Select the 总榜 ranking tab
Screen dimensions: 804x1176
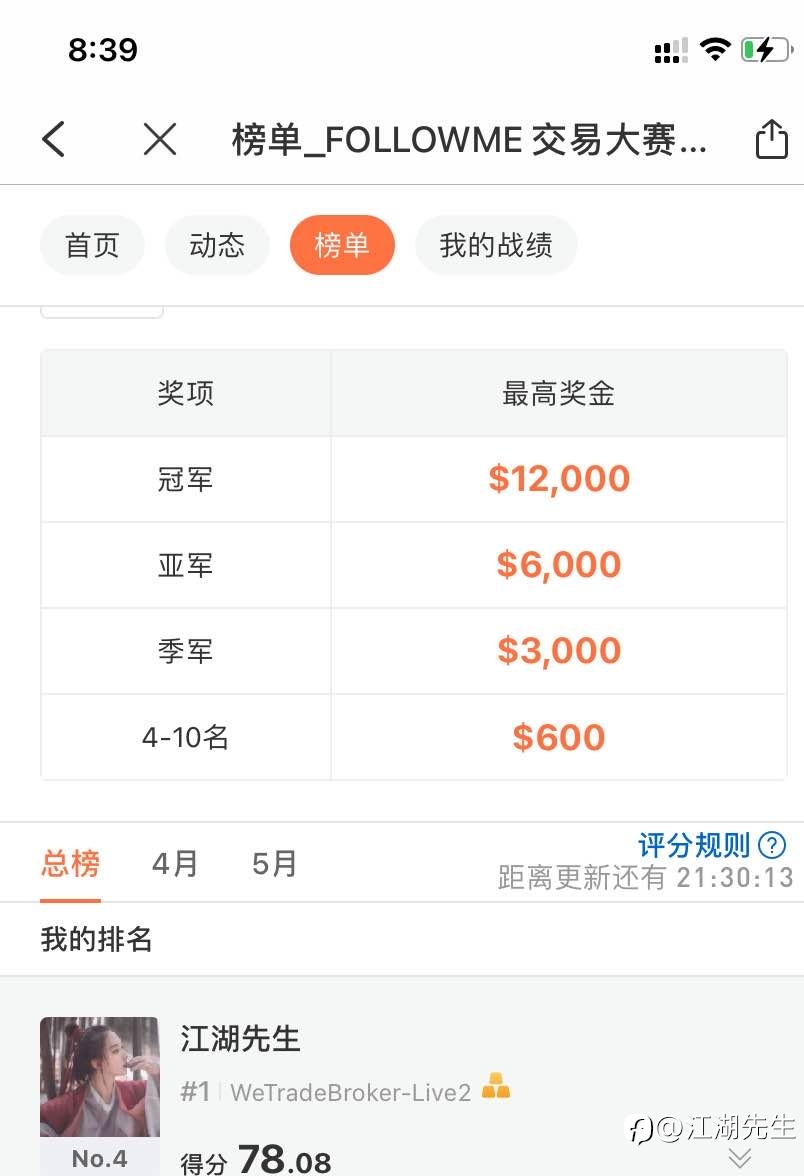click(70, 864)
